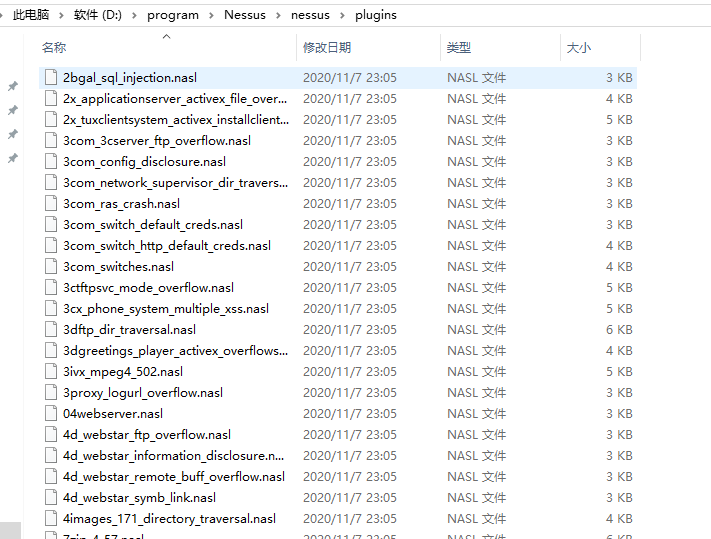The width and height of the screenshot is (711, 539).
Task: Click the third pin icon in the quick access sidebar
Action: [x=13, y=134]
